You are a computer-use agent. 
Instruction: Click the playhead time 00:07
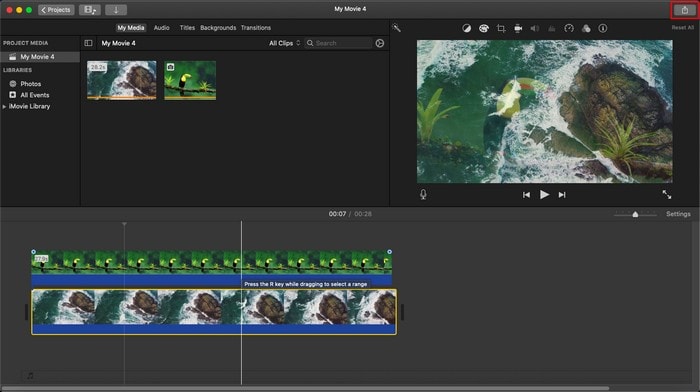tap(337, 214)
